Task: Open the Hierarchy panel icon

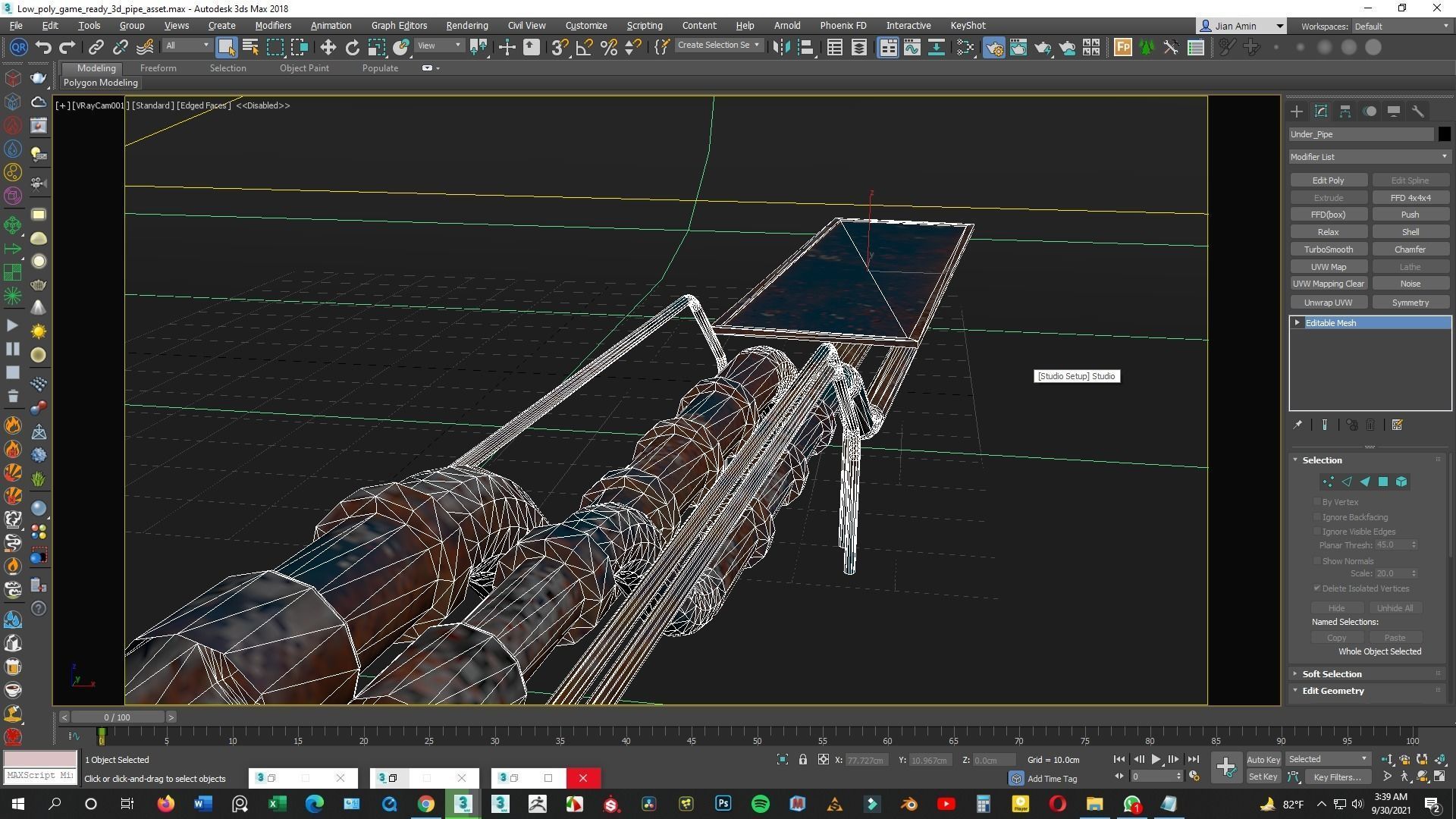Action: (x=1345, y=111)
